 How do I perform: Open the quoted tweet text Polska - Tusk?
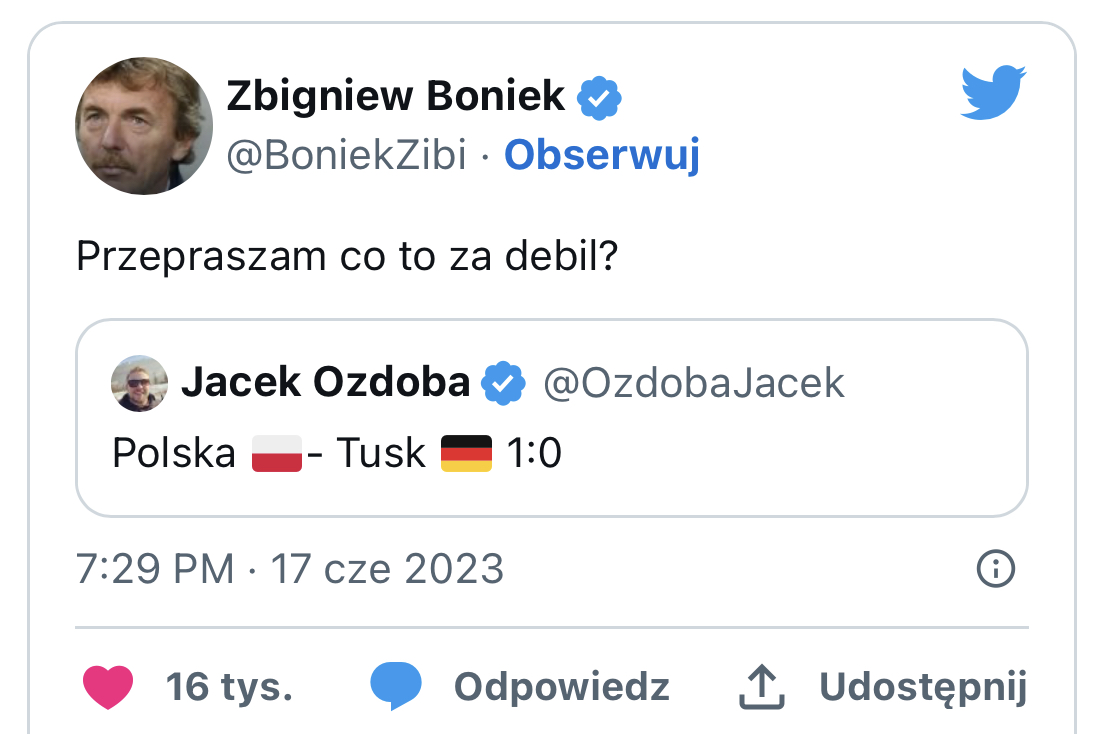click(x=337, y=453)
